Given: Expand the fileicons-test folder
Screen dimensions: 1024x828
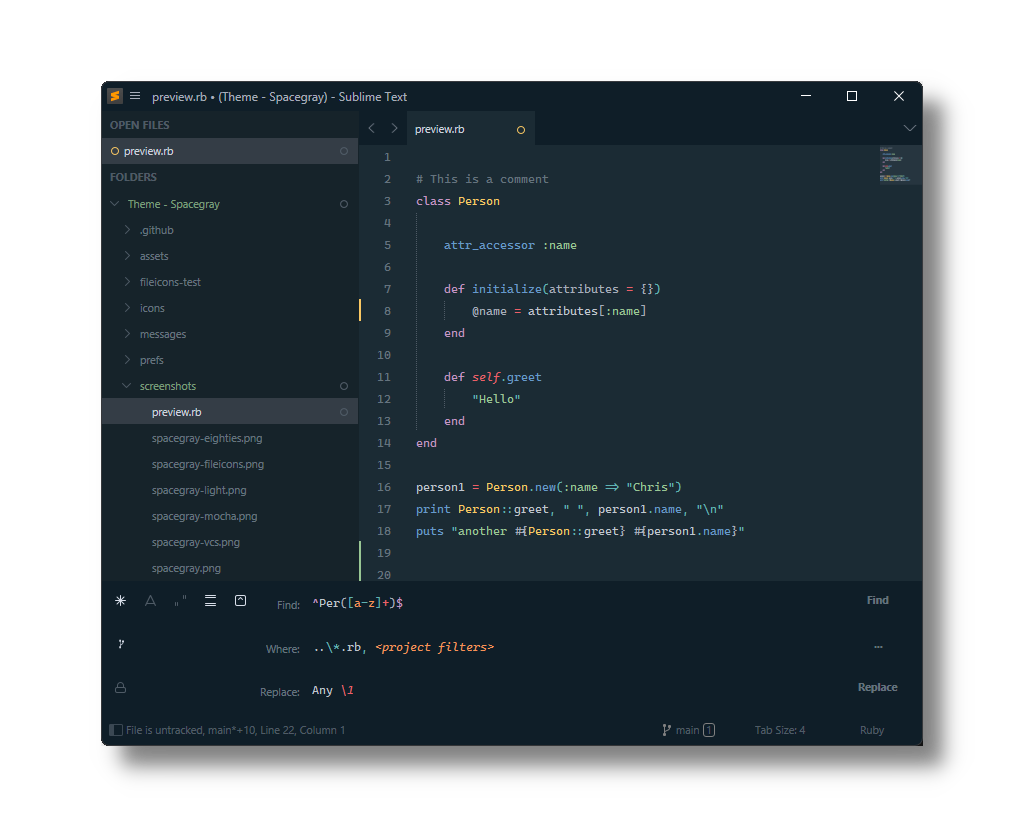Looking at the screenshot, I should 127,282.
